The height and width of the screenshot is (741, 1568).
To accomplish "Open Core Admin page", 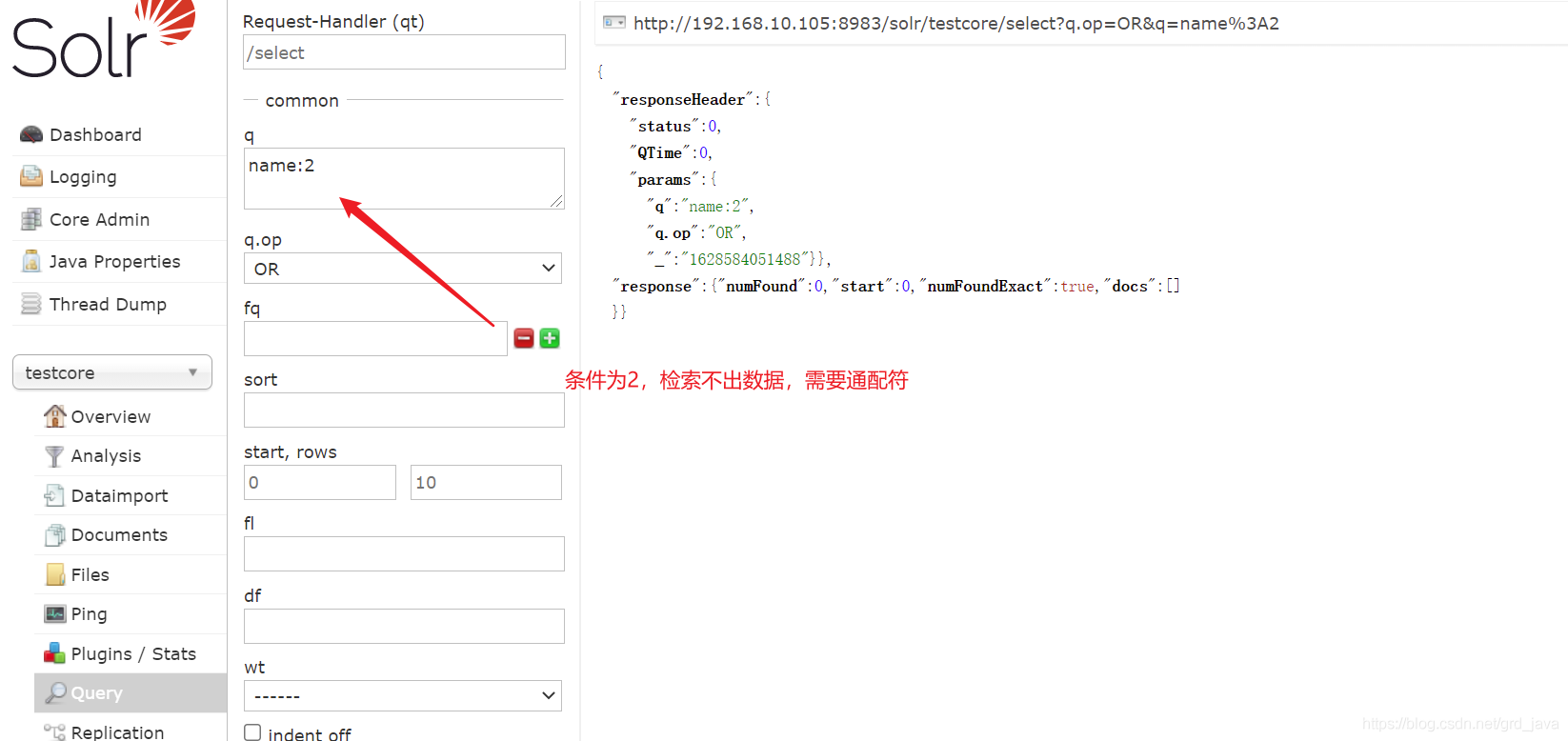I will click(x=99, y=220).
